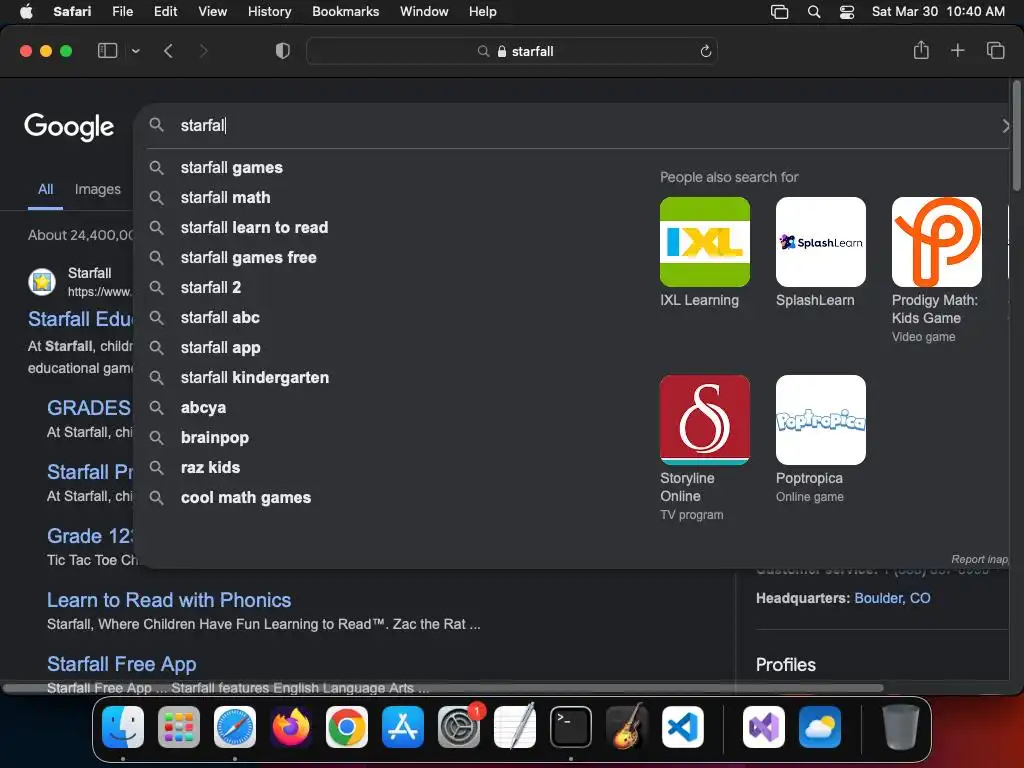Image resolution: width=1024 pixels, height=768 pixels.
Task: Open the Trash from the Dock
Action: 901,727
